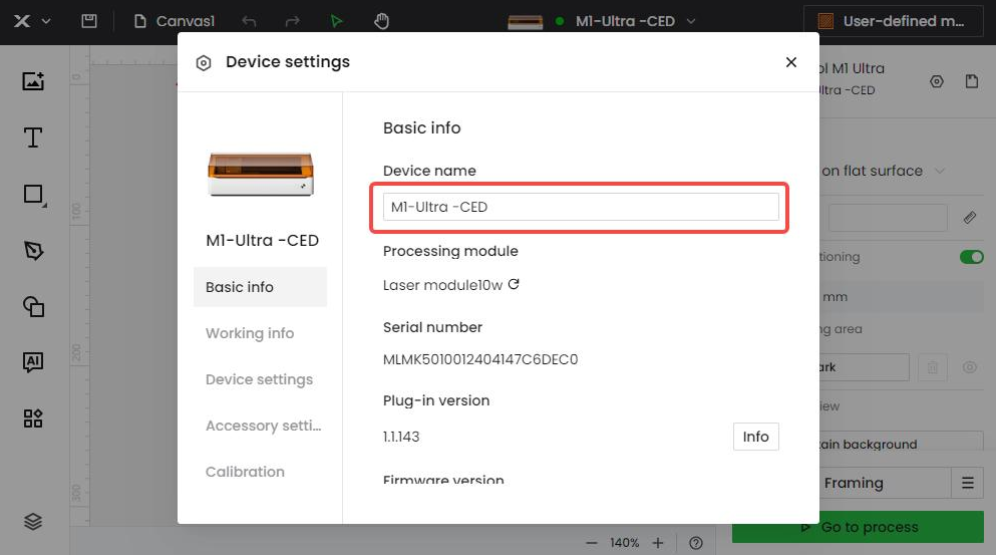Click the document icon on right panel

tap(972, 81)
